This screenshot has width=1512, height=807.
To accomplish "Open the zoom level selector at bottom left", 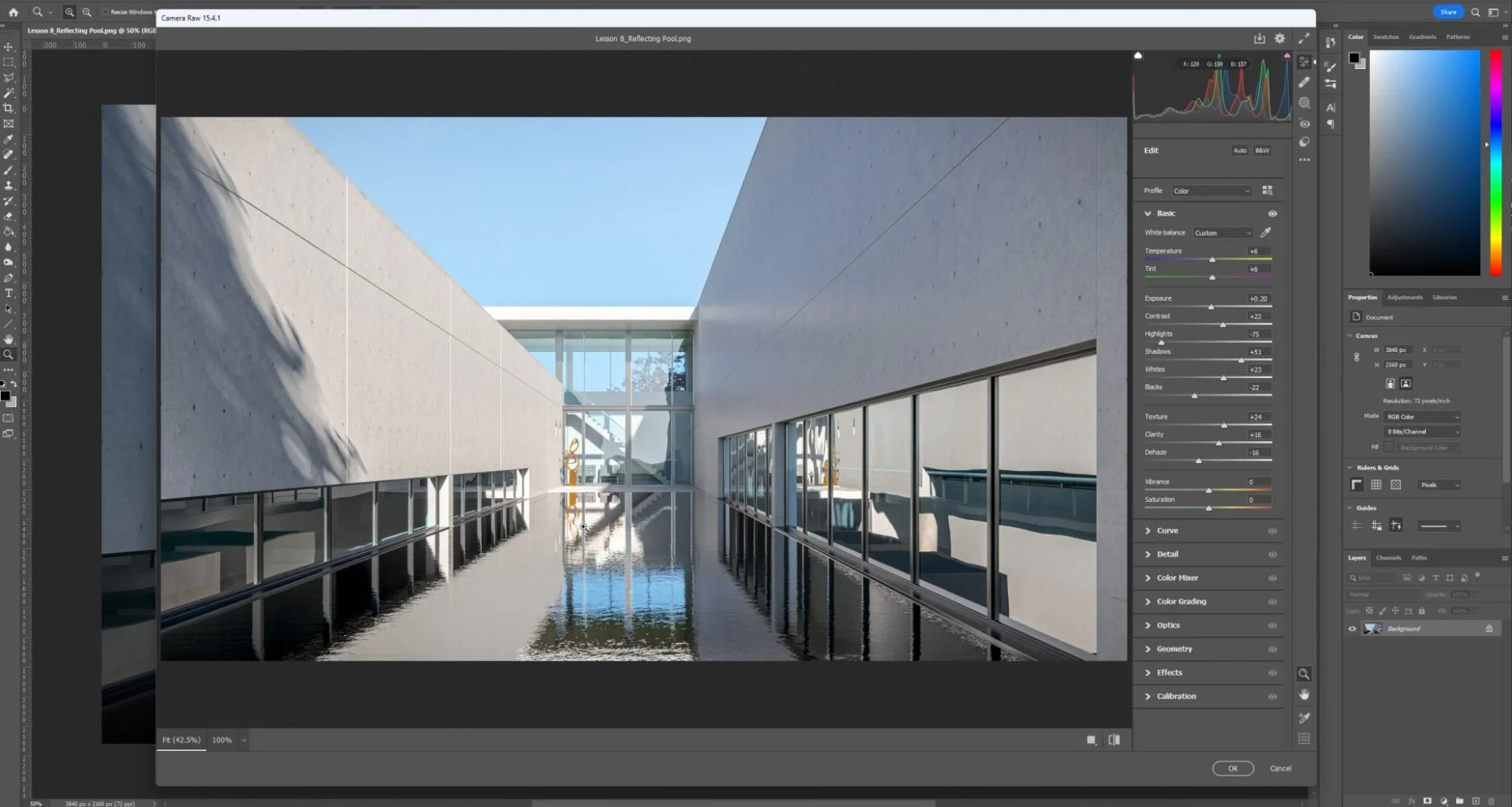I will (230, 740).
